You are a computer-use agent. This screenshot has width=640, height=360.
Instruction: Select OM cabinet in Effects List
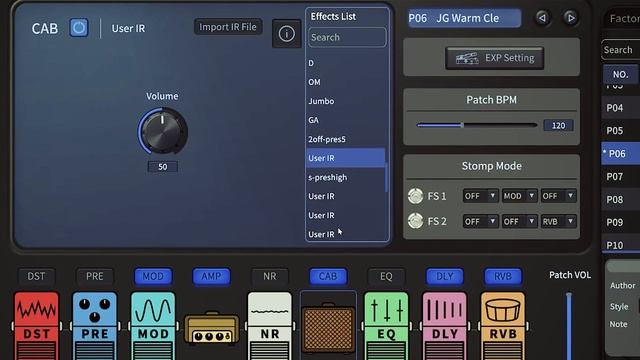[345, 82]
